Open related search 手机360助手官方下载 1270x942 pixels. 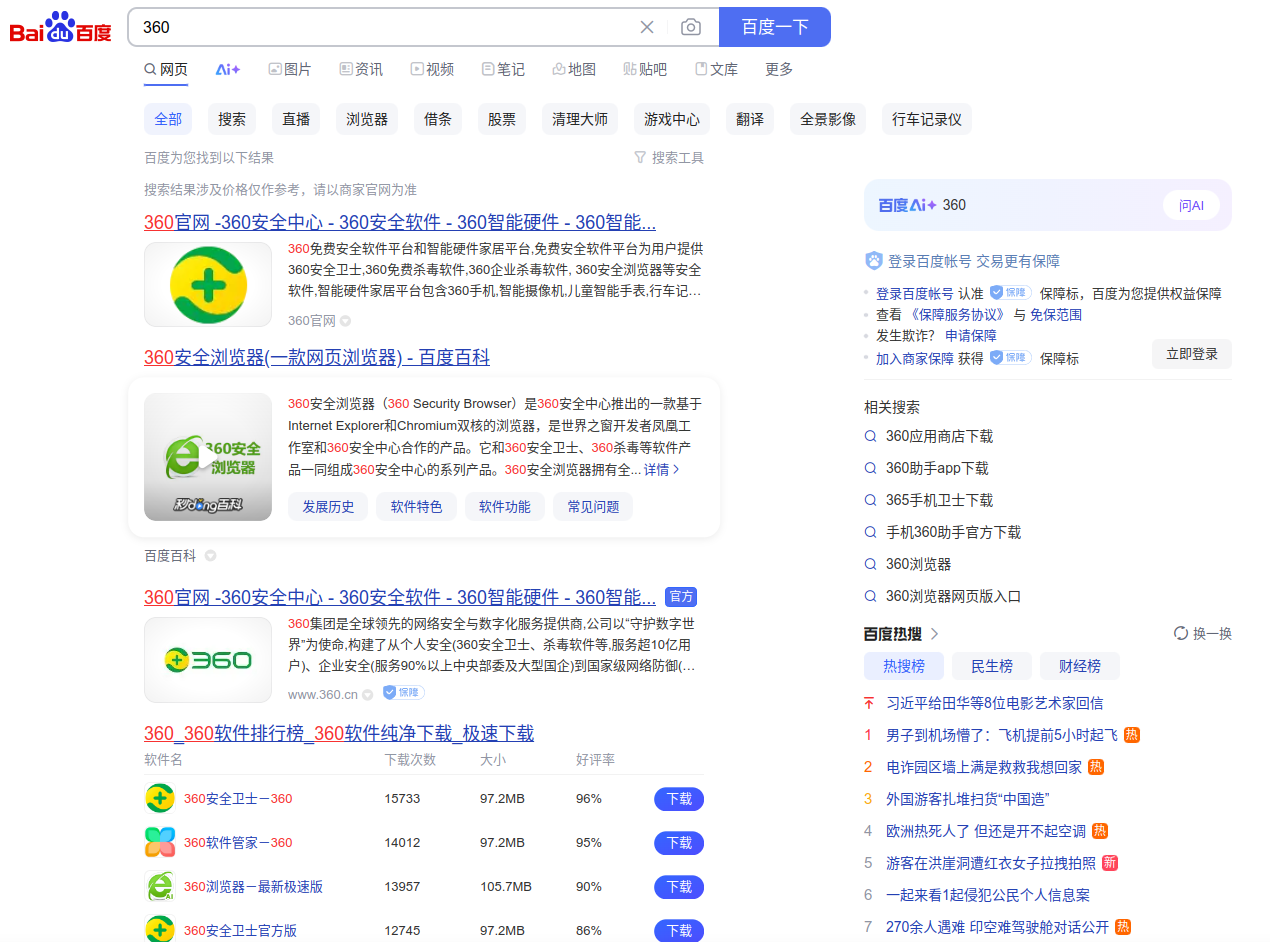[953, 532]
